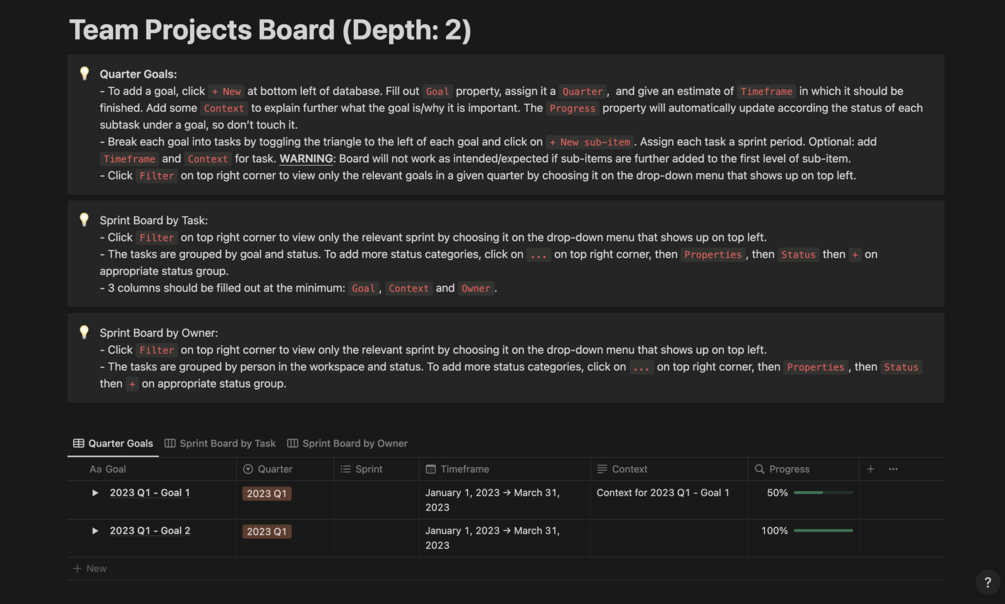1005x604 pixels.
Task: Expand the 2023 Q1 - Goal 1 row
Action: tap(95, 493)
